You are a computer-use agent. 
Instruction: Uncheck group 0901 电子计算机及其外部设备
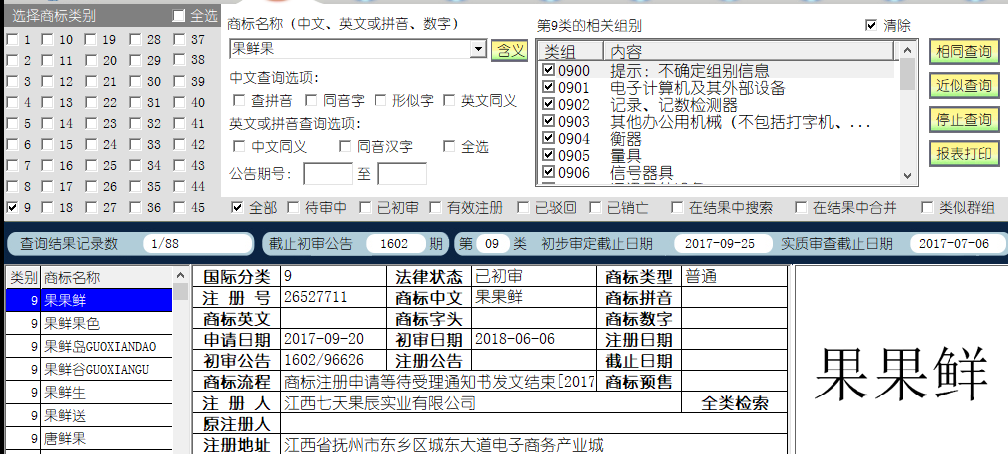coord(548,87)
